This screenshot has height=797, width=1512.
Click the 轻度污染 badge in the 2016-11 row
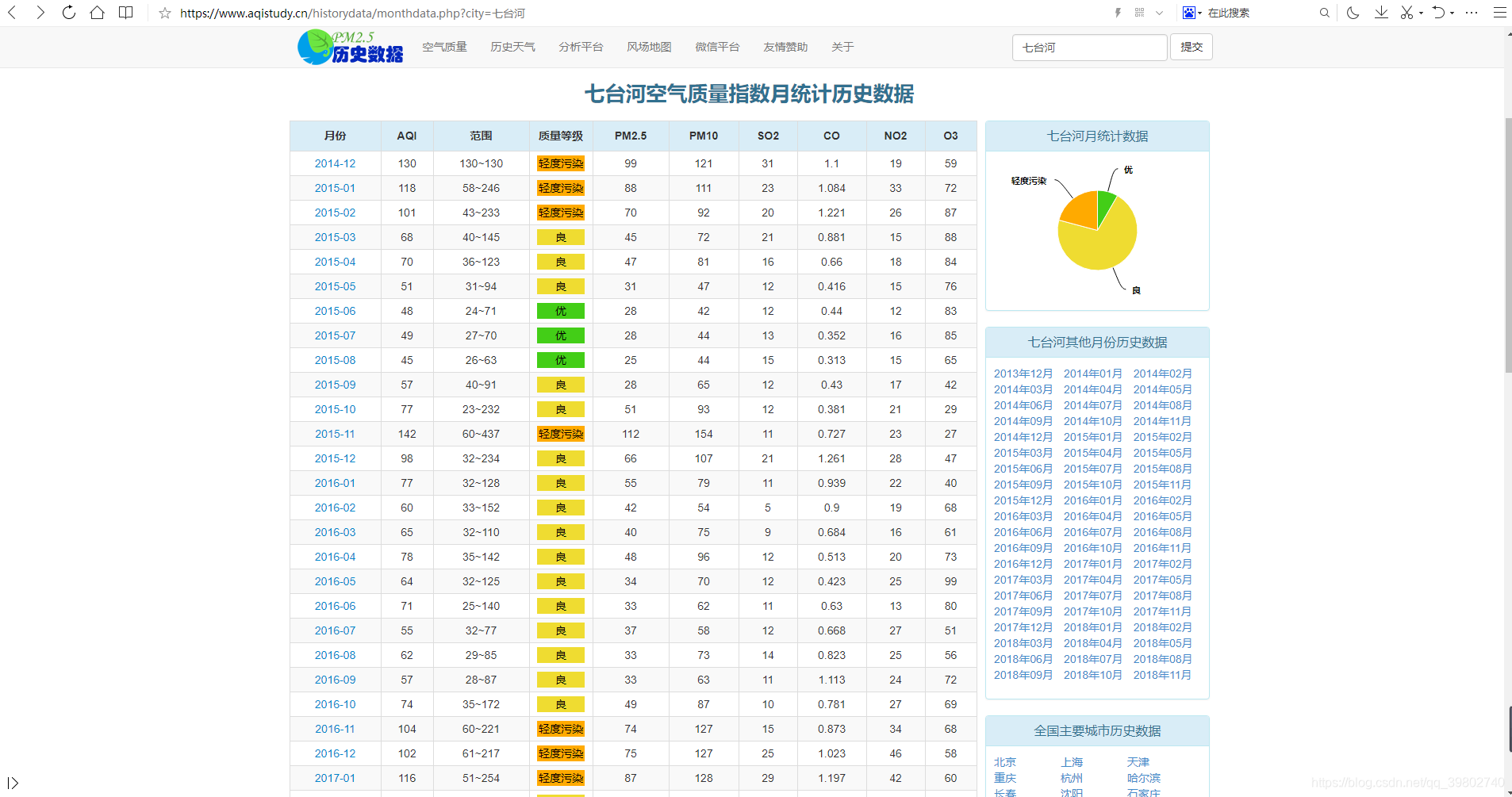tap(561, 729)
